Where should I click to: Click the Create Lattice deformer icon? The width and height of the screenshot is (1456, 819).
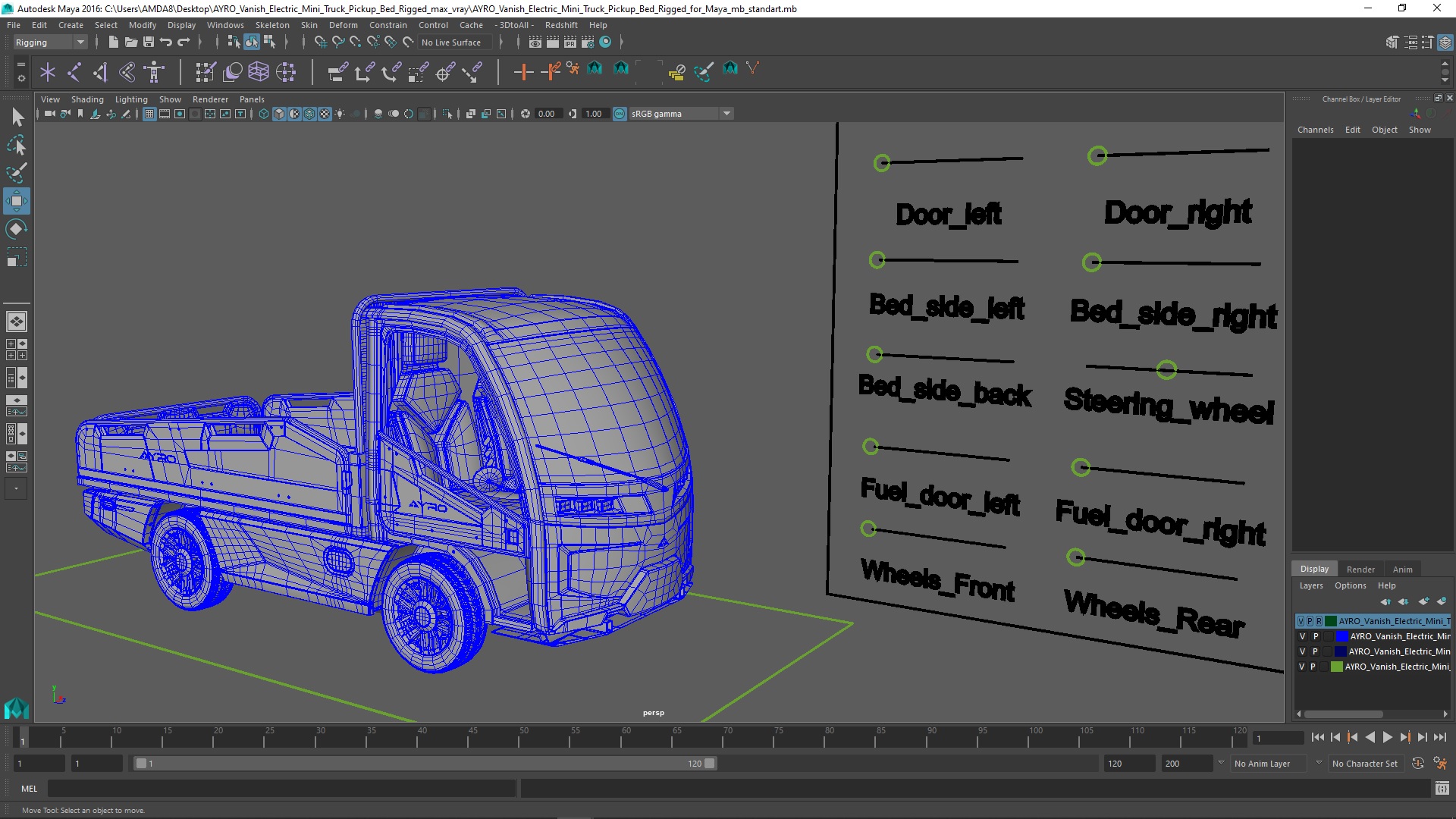[x=259, y=72]
